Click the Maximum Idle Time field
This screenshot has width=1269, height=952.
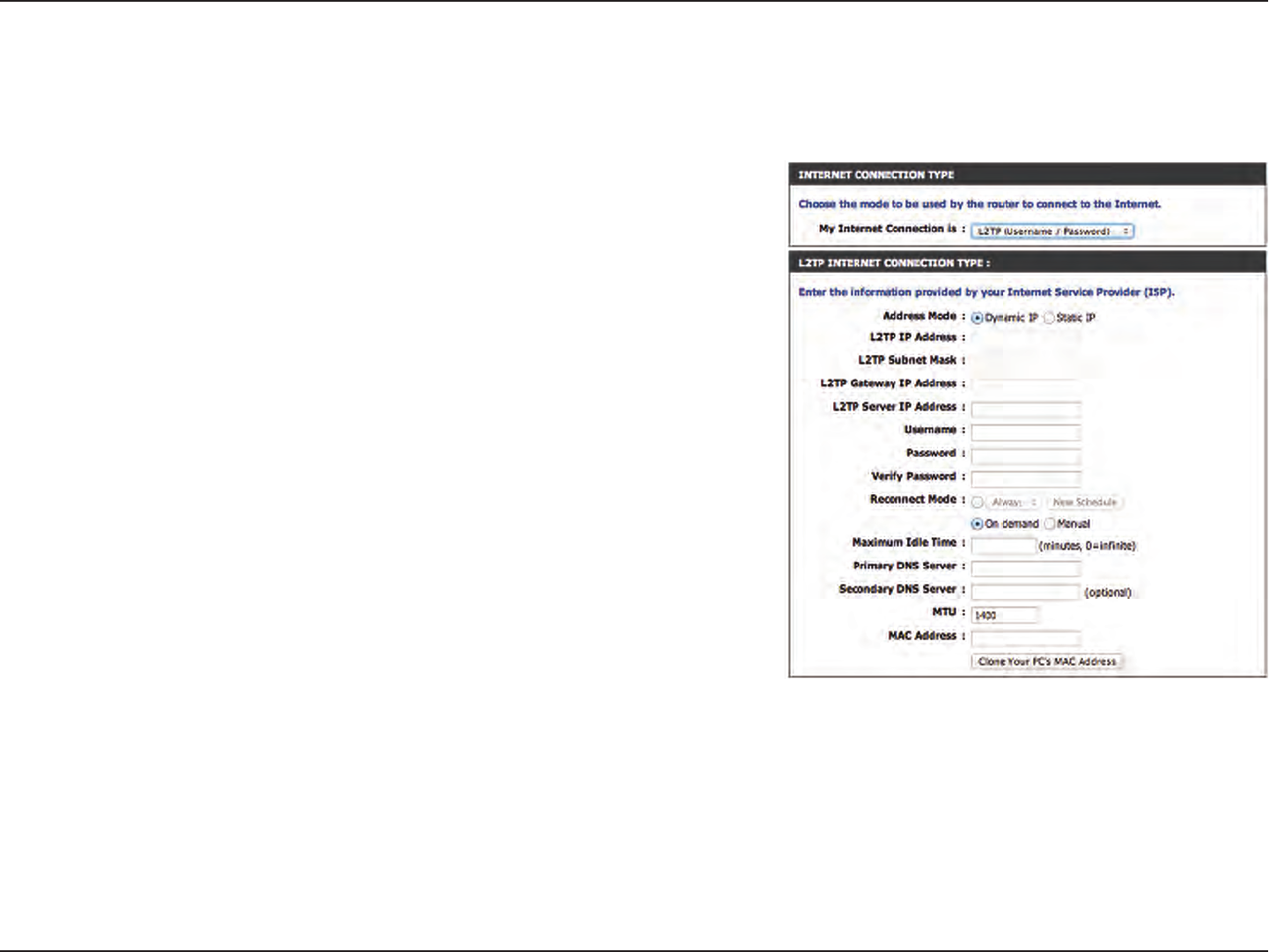click(1003, 546)
